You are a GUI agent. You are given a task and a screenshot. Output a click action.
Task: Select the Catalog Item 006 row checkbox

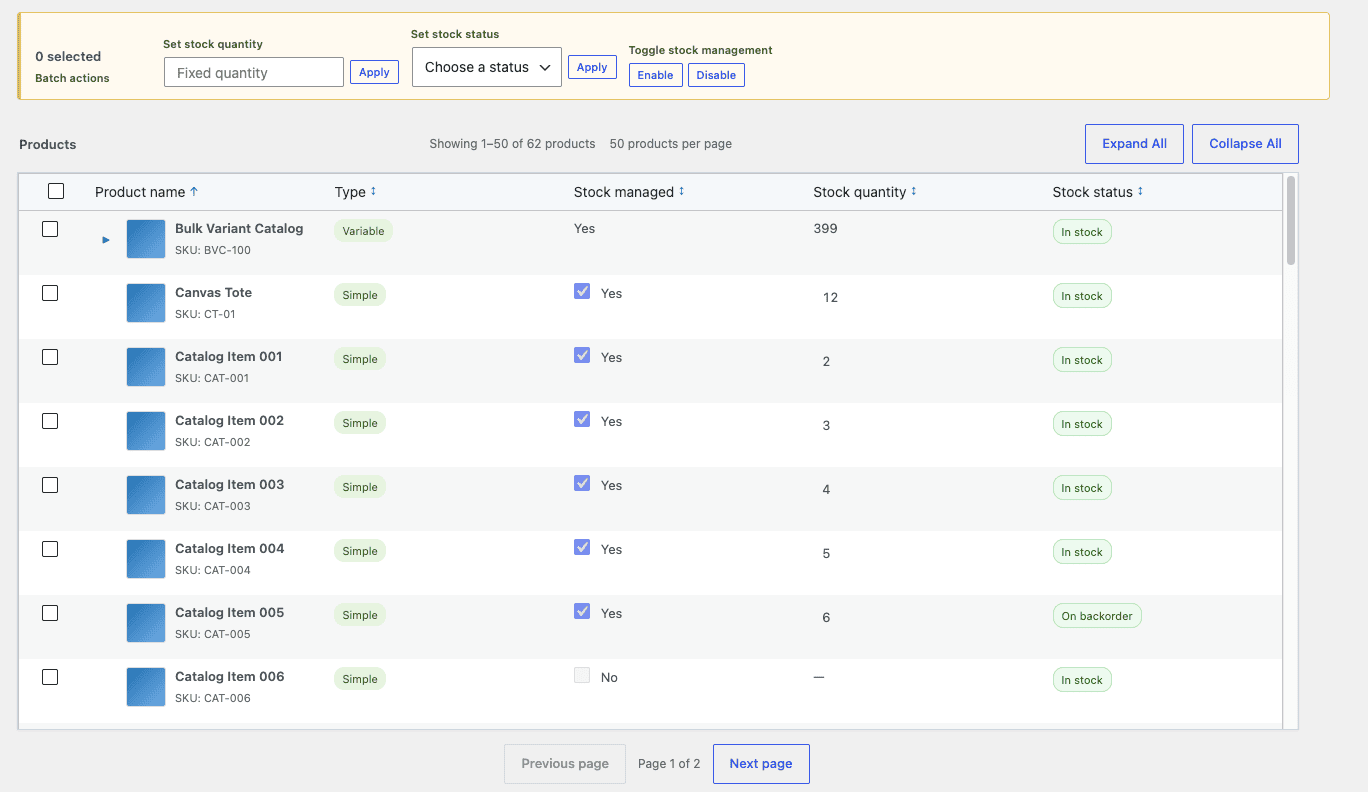click(x=50, y=677)
